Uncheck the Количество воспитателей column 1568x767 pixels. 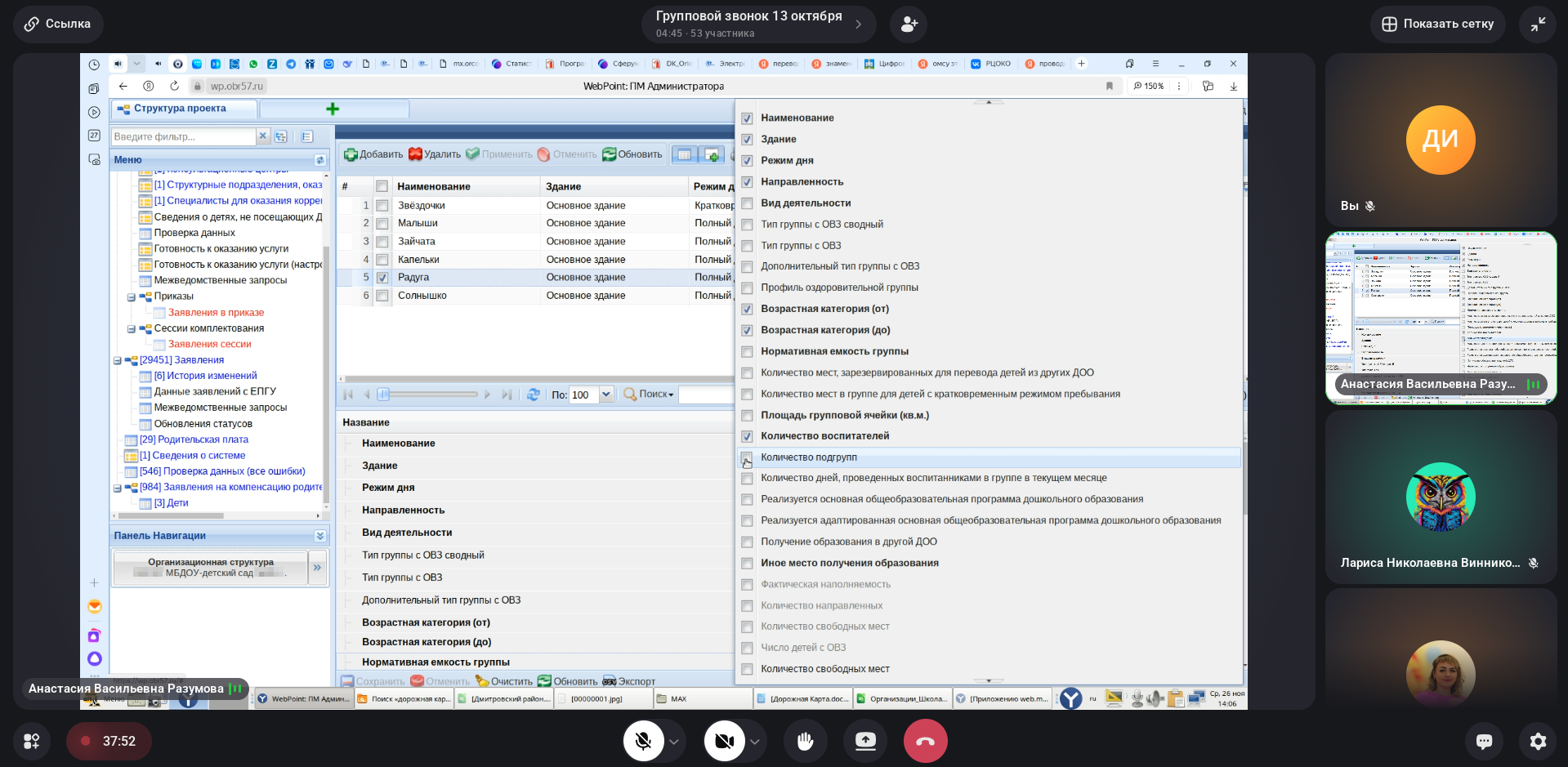[747, 436]
